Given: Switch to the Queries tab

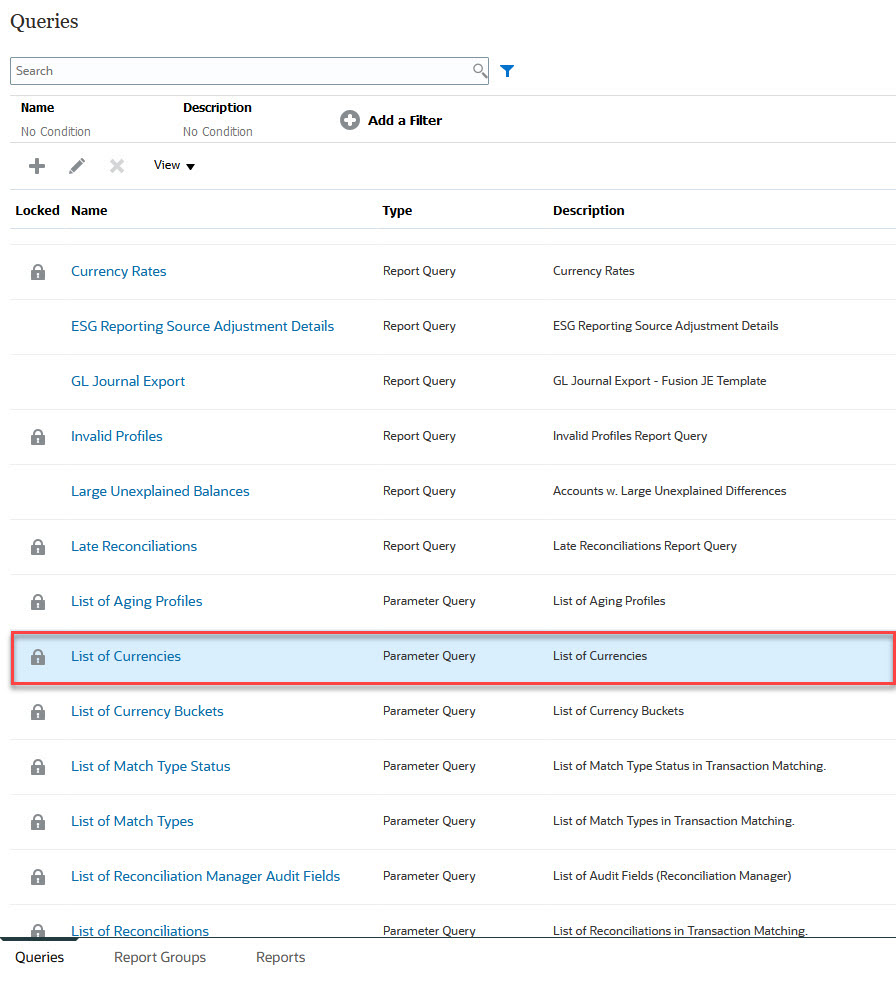Looking at the screenshot, I should (x=40, y=957).
